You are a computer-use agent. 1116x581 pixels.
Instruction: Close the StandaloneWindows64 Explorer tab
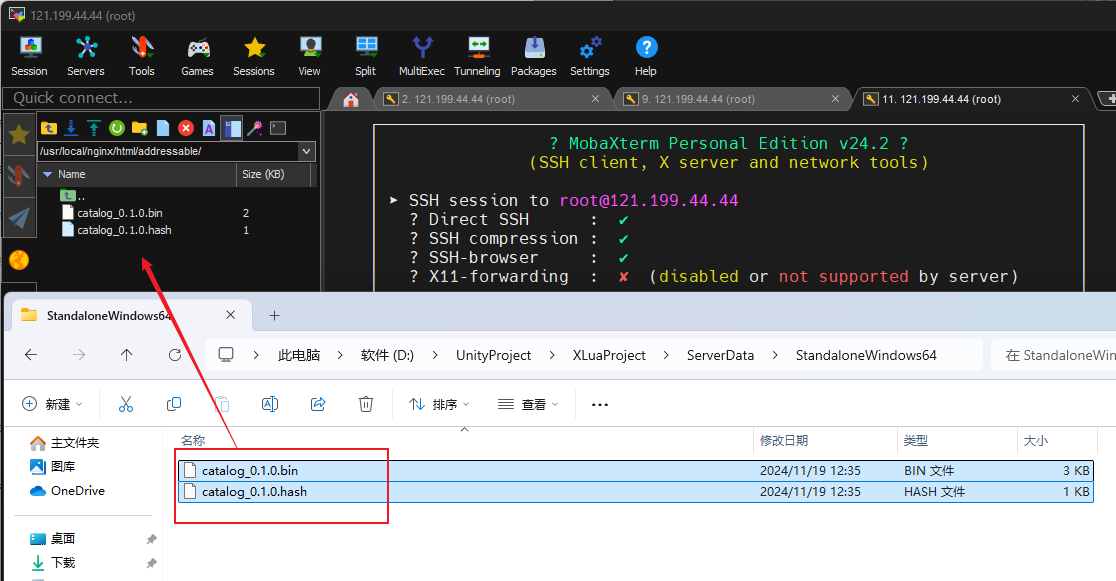pyautogui.click(x=231, y=315)
